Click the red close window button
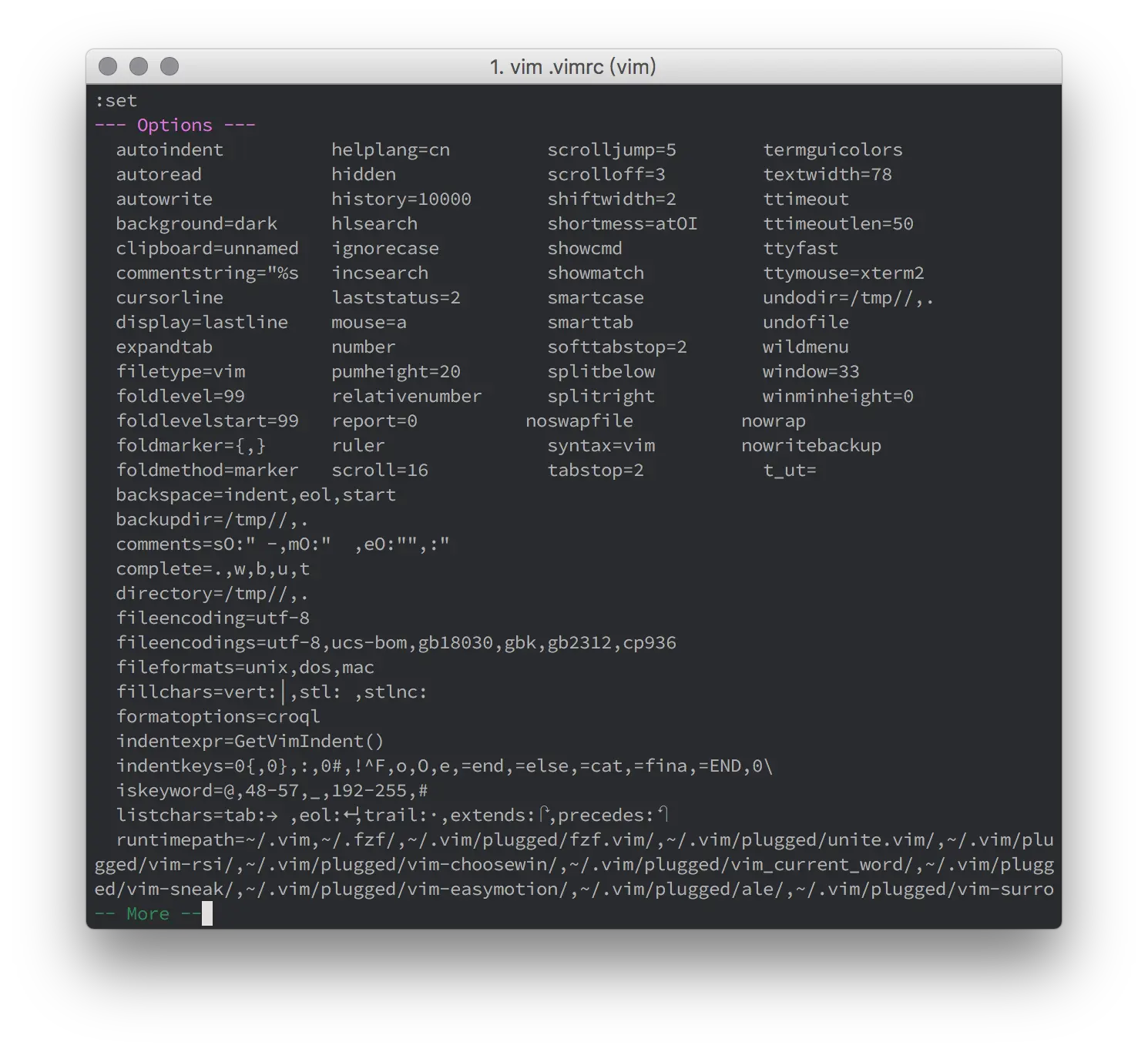Screen dimensions: 1148x1052 [108, 66]
